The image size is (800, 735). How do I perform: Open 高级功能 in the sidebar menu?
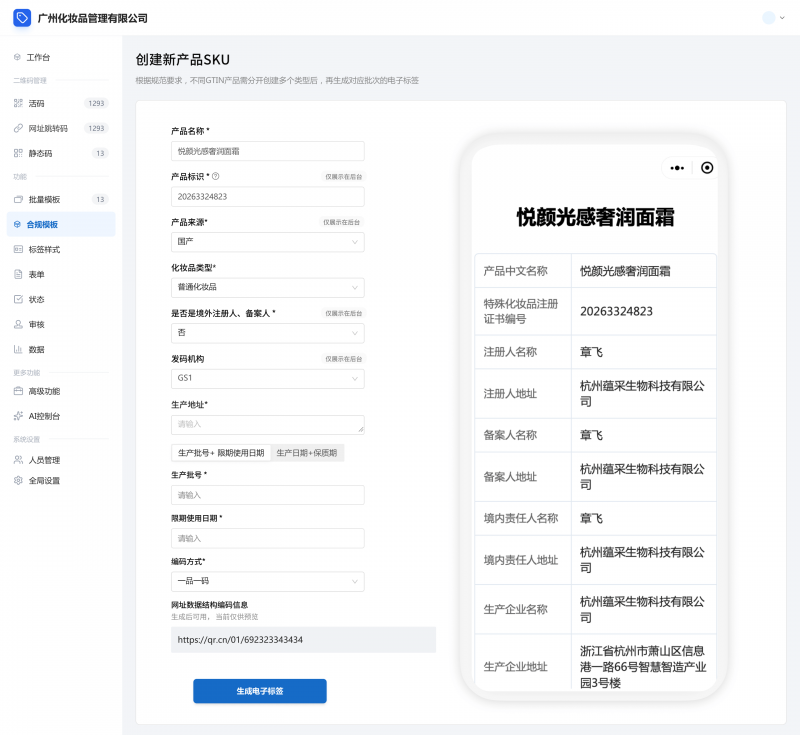point(61,391)
